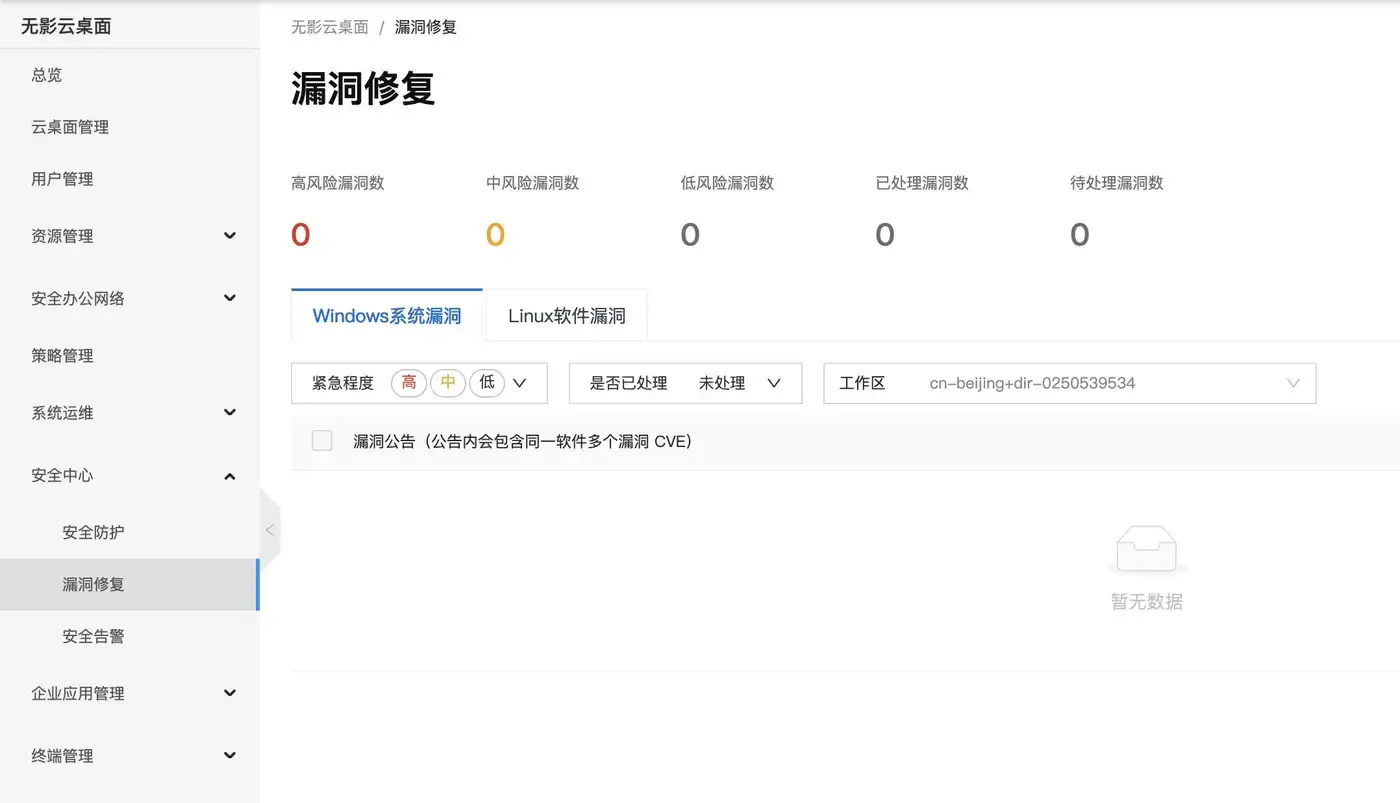Click the 漏洞公告 column header text
This screenshot has height=803, width=1400.
(523, 441)
